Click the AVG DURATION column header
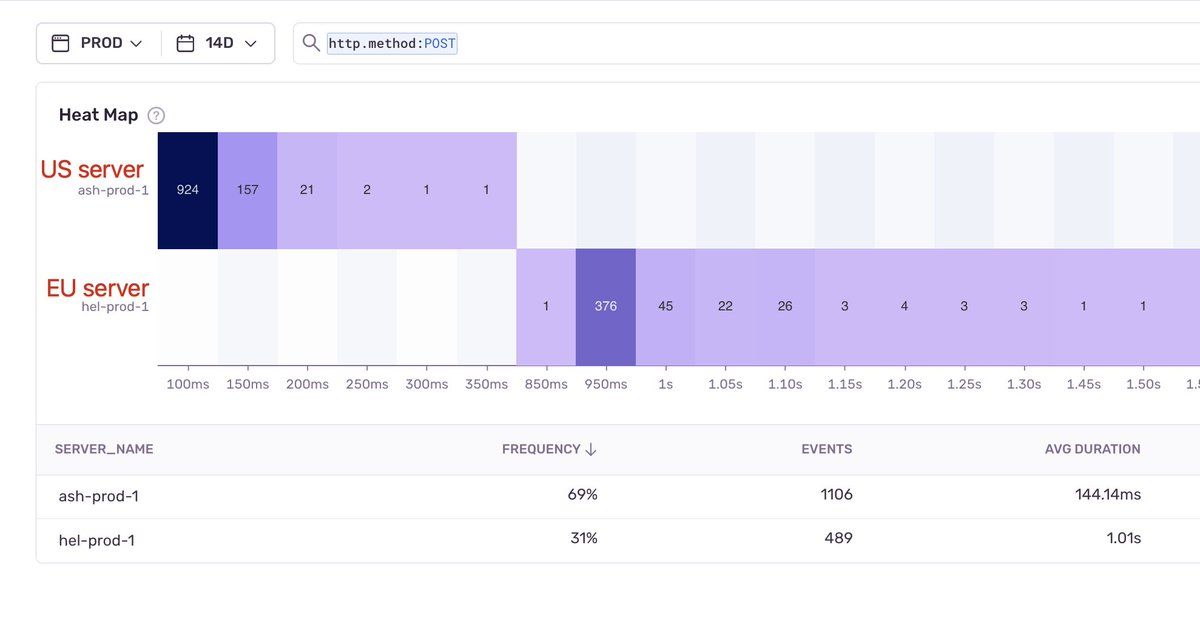The width and height of the screenshot is (1200, 639). click(1092, 449)
